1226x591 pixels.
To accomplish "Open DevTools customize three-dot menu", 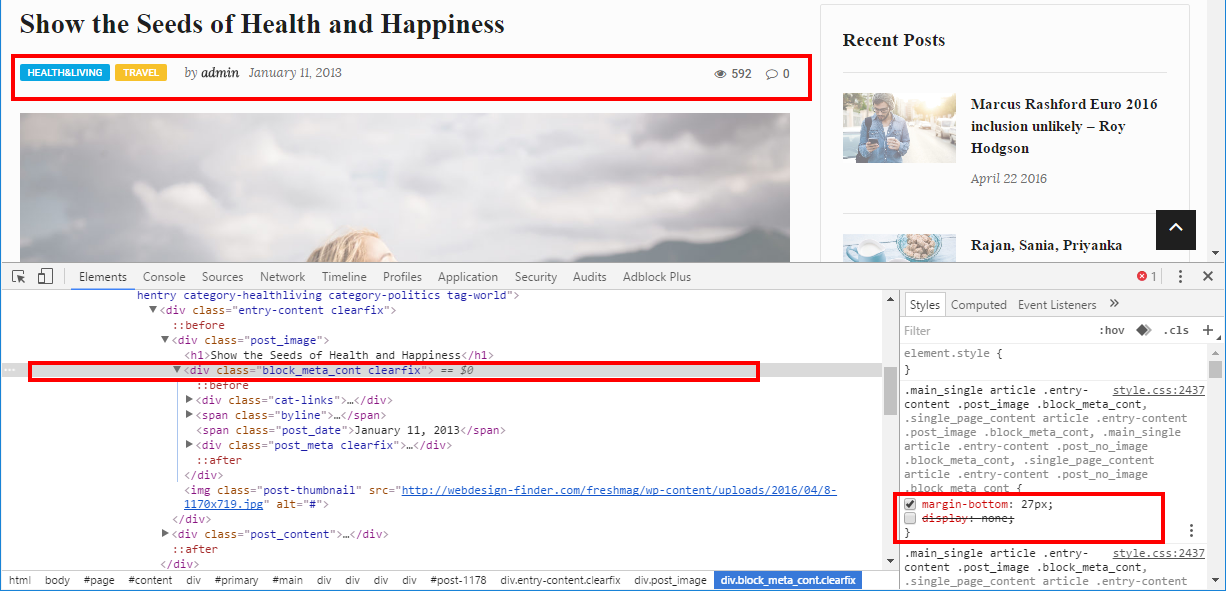I will coord(1180,277).
